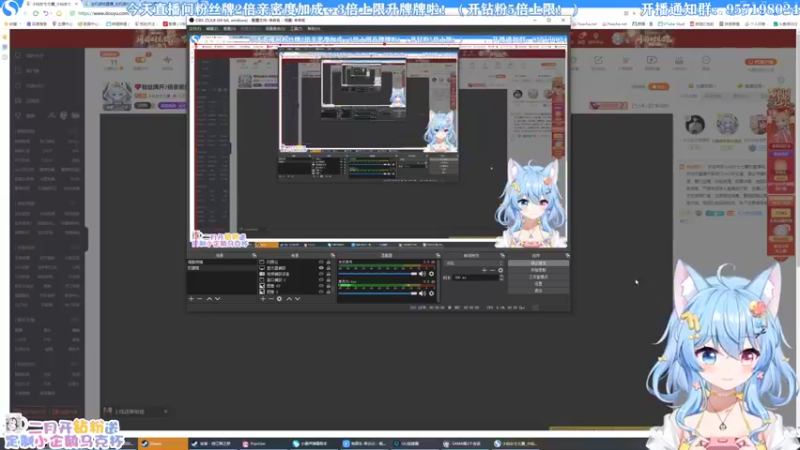Open browser home page icon
Viewport: 800px width, 450px height.
point(59,13)
